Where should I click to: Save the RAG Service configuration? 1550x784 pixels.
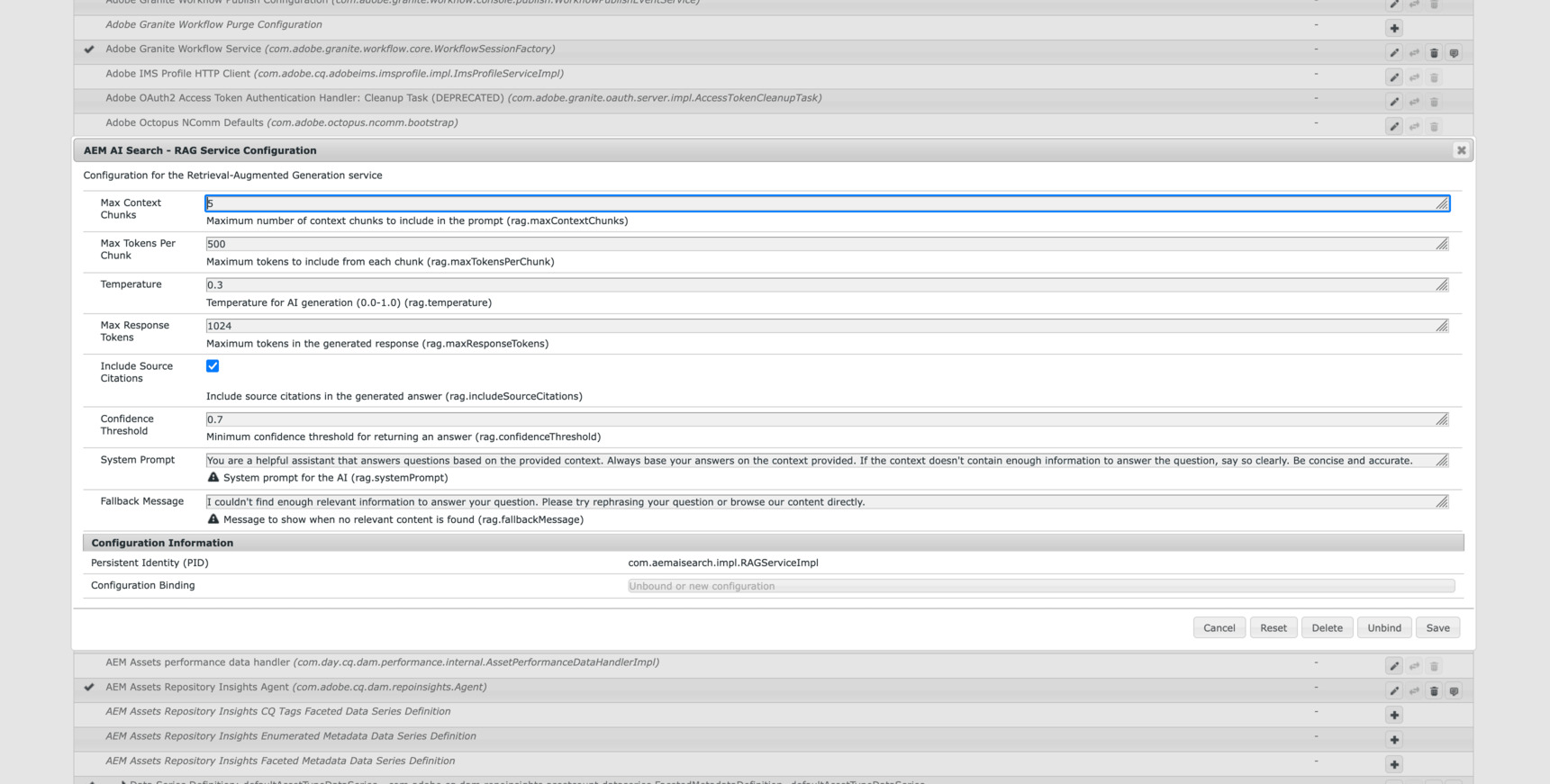click(x=1437, y=627)
